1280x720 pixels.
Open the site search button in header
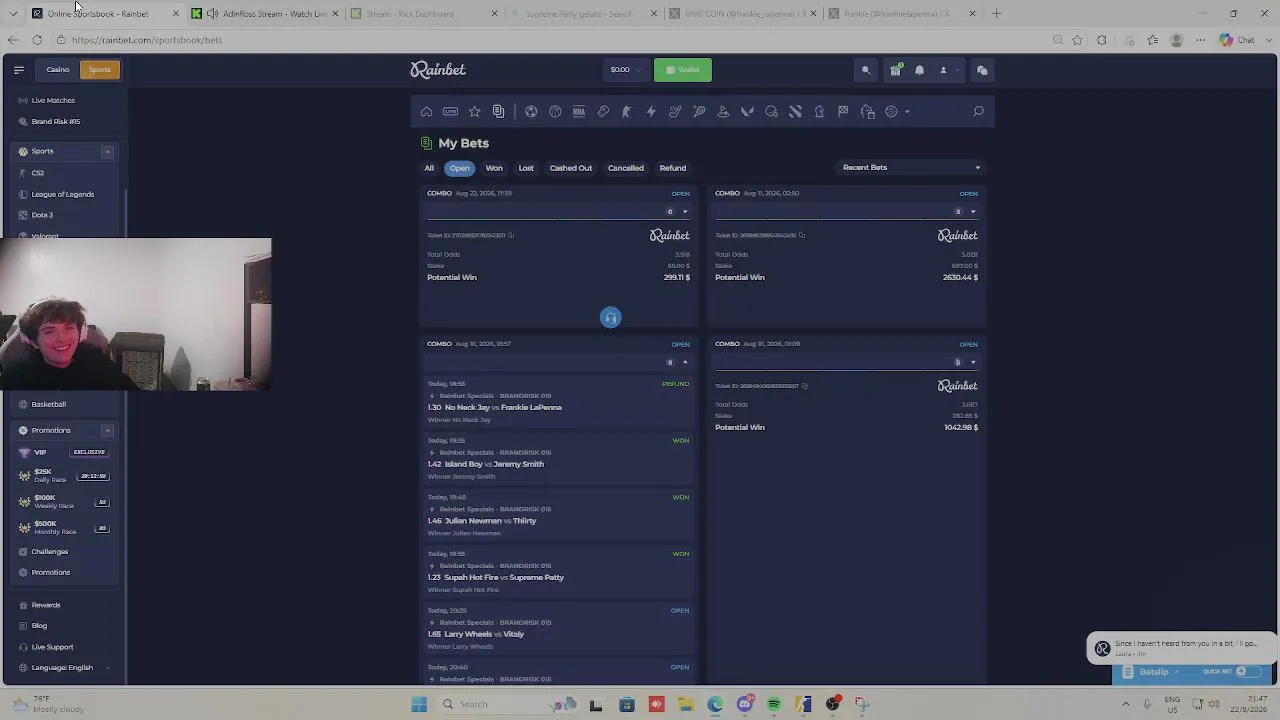tap(866, 70)
